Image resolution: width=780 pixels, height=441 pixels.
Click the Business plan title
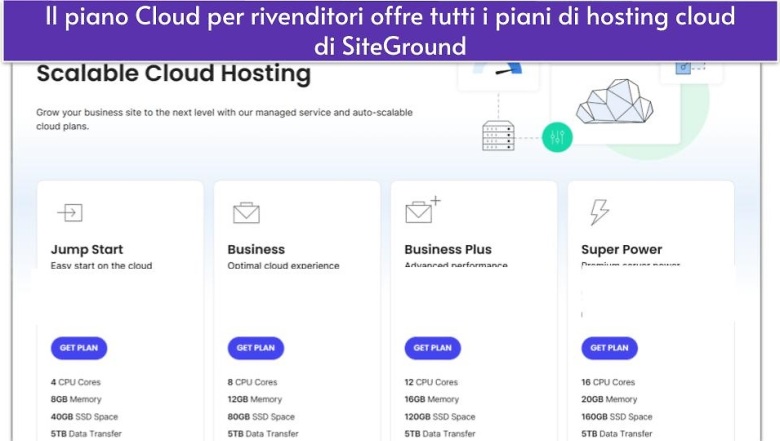pos(256,250)
